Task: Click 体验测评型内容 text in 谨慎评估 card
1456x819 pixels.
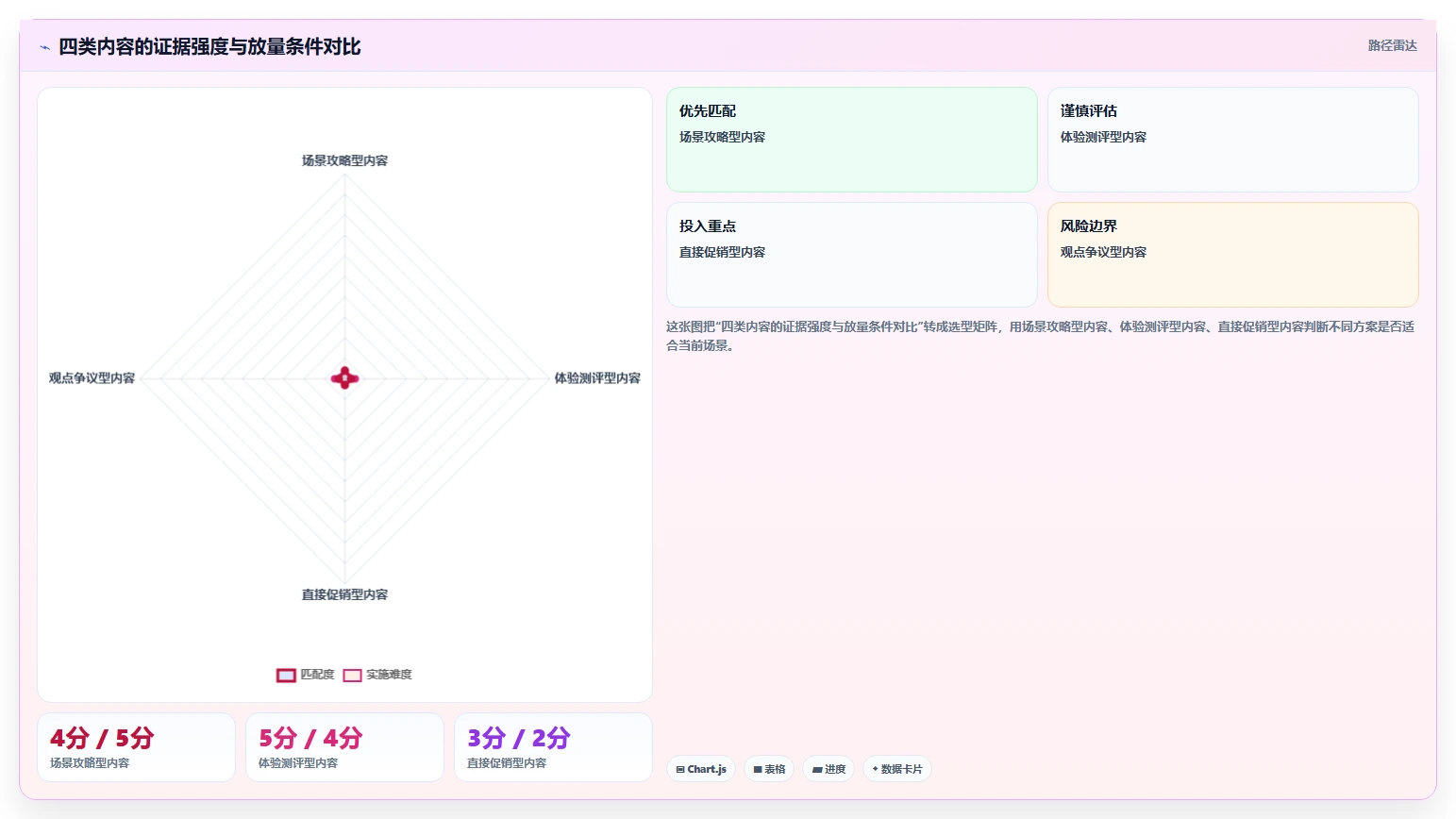Action: point(1103,137)
